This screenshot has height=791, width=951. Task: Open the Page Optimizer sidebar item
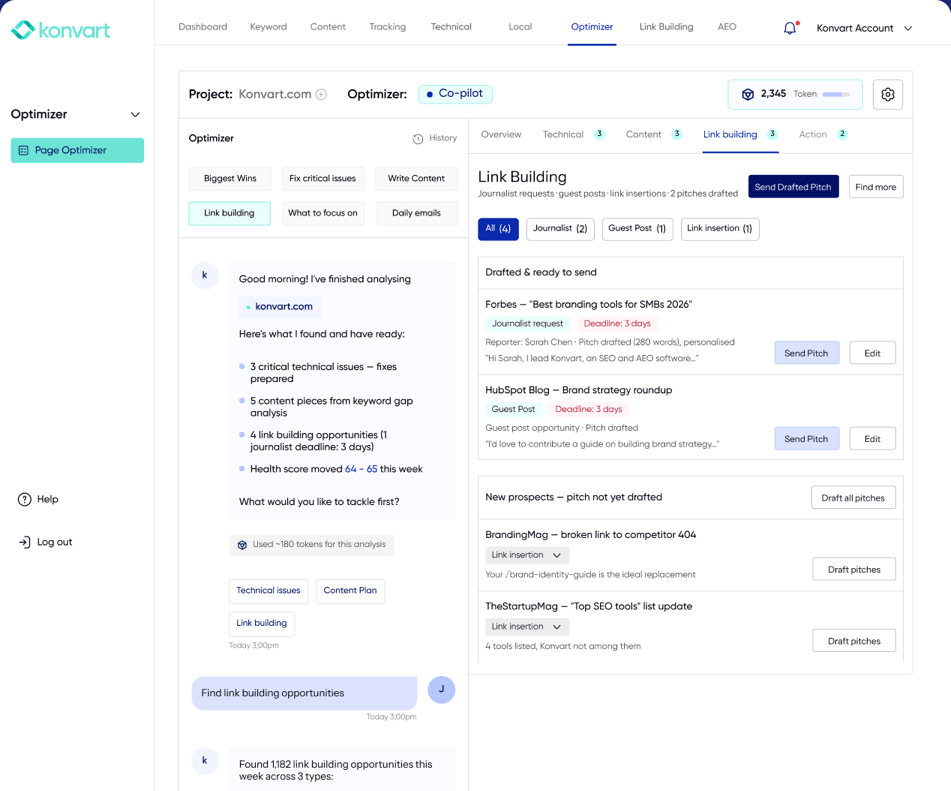pyautogui.click(x=77, y=150)
